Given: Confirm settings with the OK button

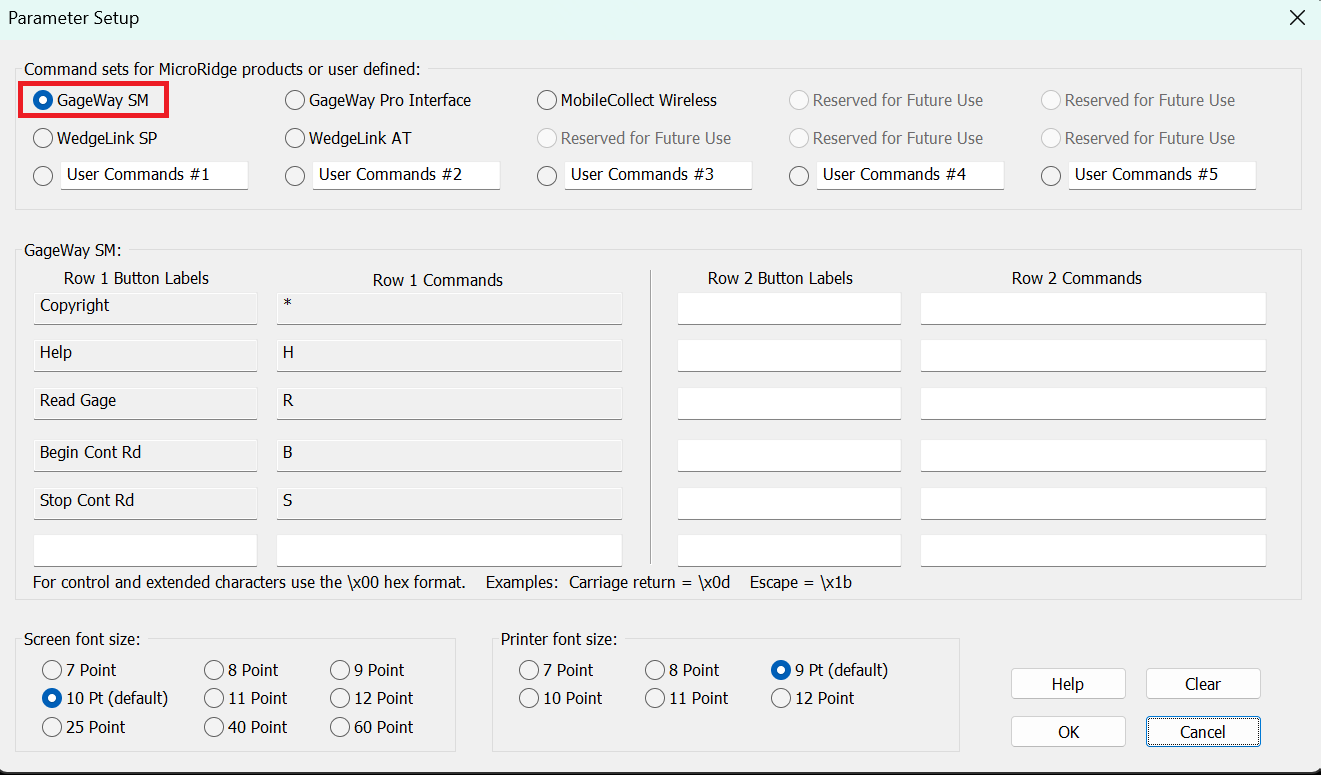Looking at the screenshot, I should [1068, 732].
